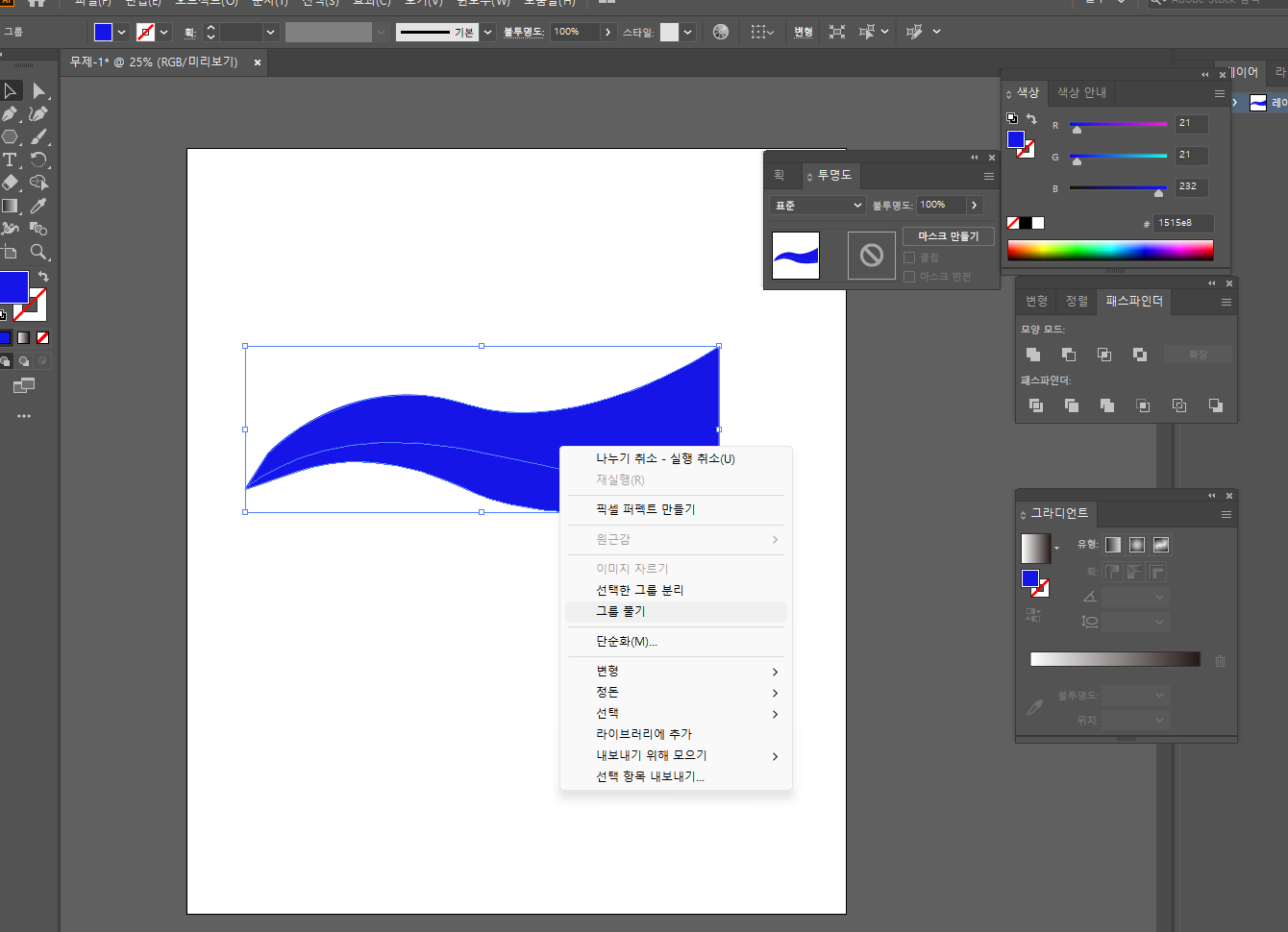Select the Paintbrush tool

coord(38,136)
